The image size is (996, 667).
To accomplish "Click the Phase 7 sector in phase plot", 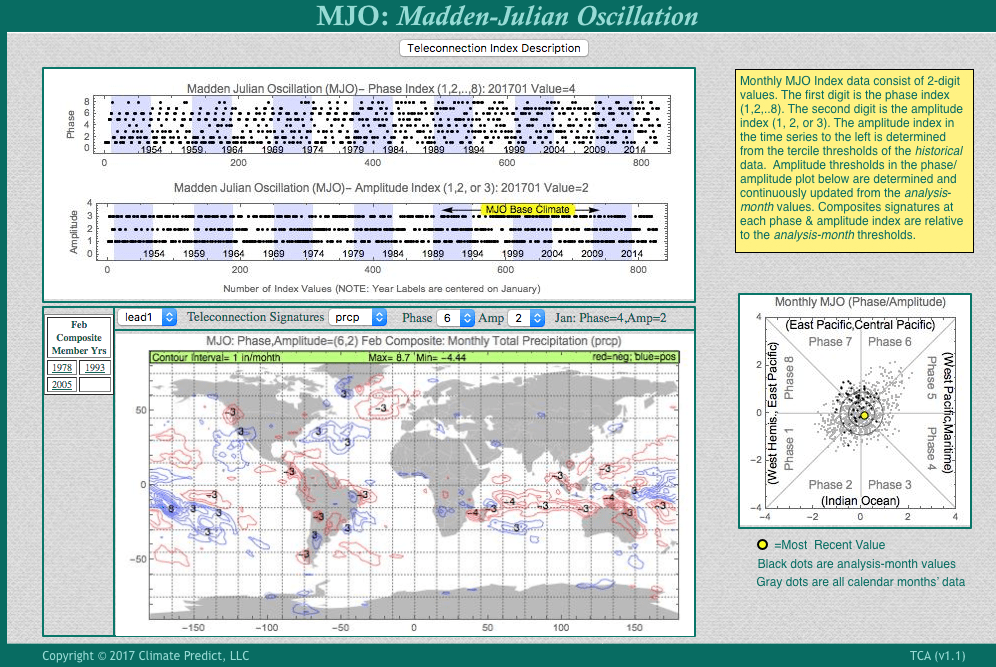I will click(826, 343).
